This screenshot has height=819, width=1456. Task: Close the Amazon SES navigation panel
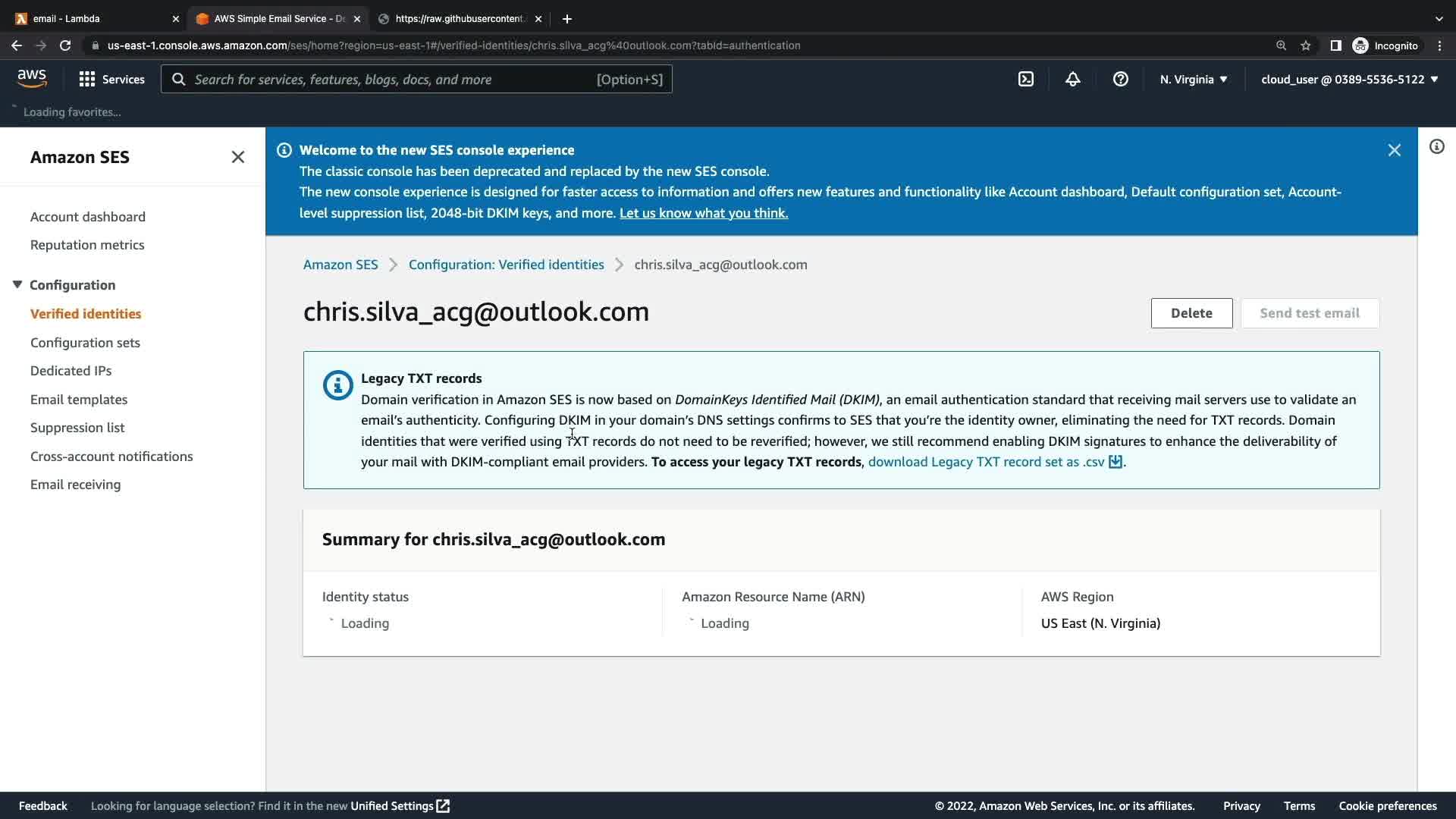237,157
